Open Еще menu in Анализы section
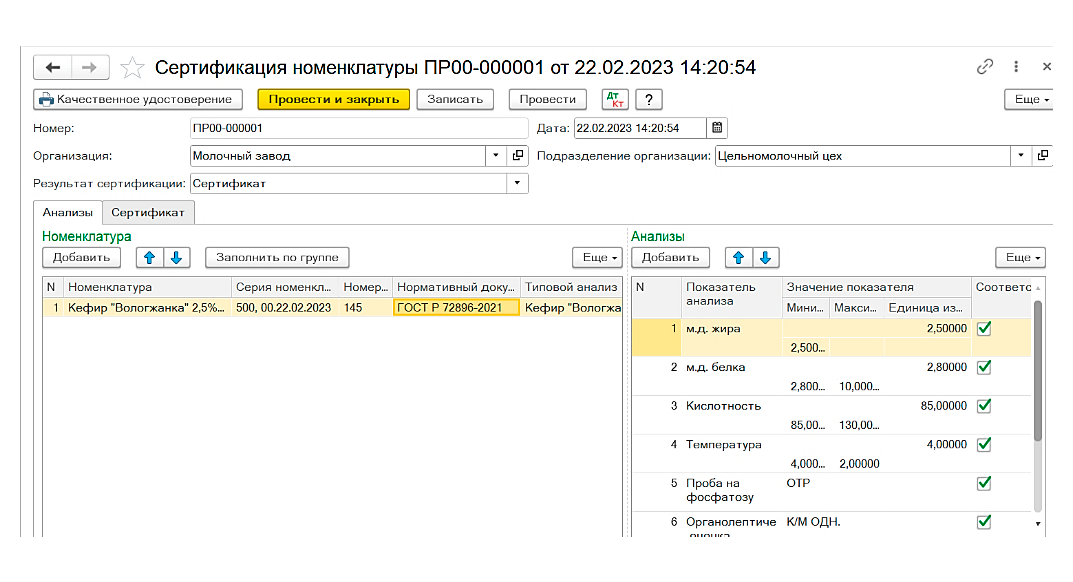 tap(1020, 257)
